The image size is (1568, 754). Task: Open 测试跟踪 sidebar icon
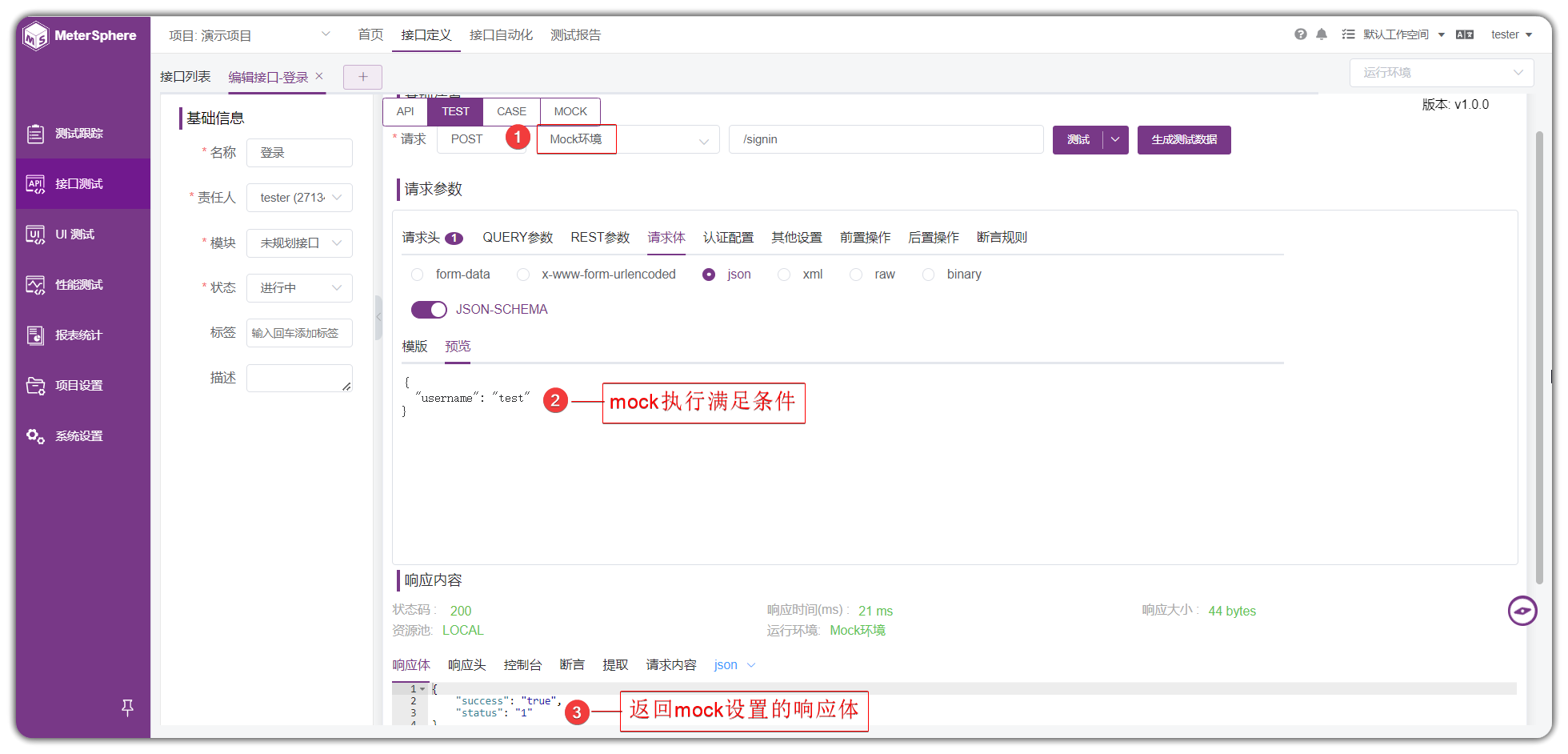35,134
